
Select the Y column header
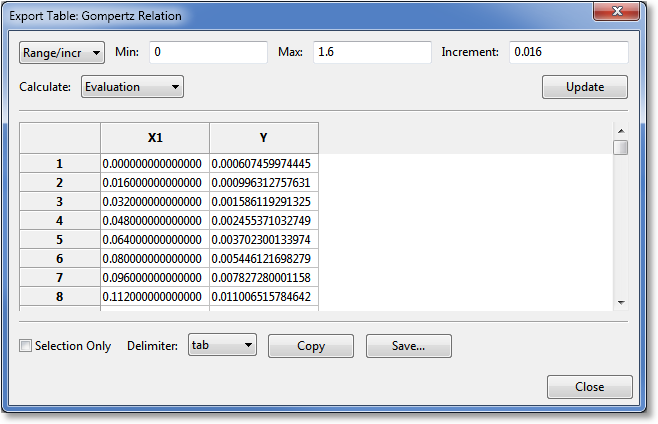[264, 138]
